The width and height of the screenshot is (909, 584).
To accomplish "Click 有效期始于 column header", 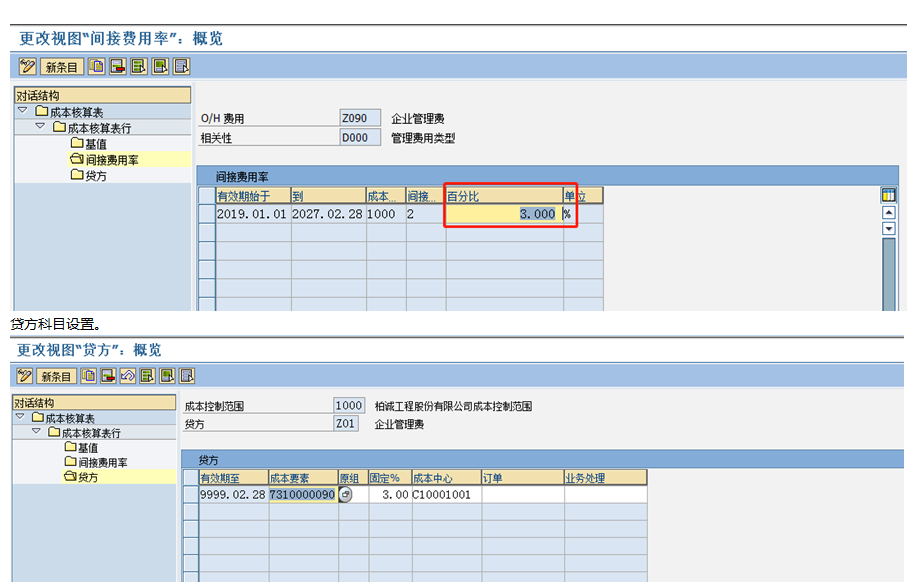I will (253, 195).
